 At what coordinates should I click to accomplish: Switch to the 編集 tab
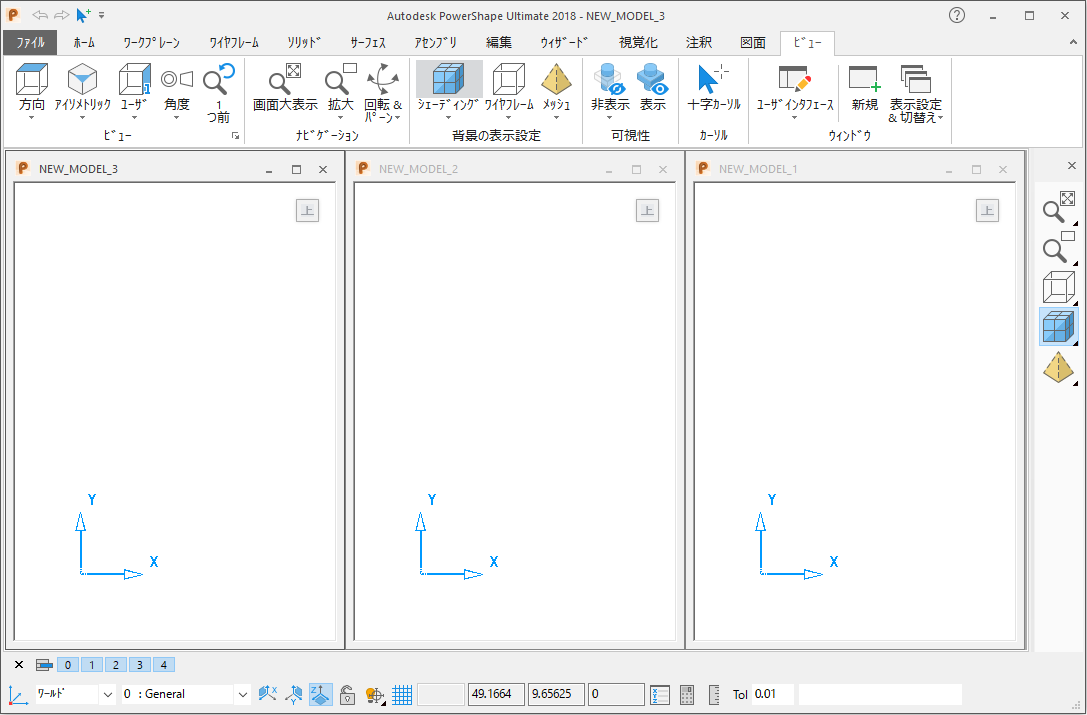(x=498, y=42)
